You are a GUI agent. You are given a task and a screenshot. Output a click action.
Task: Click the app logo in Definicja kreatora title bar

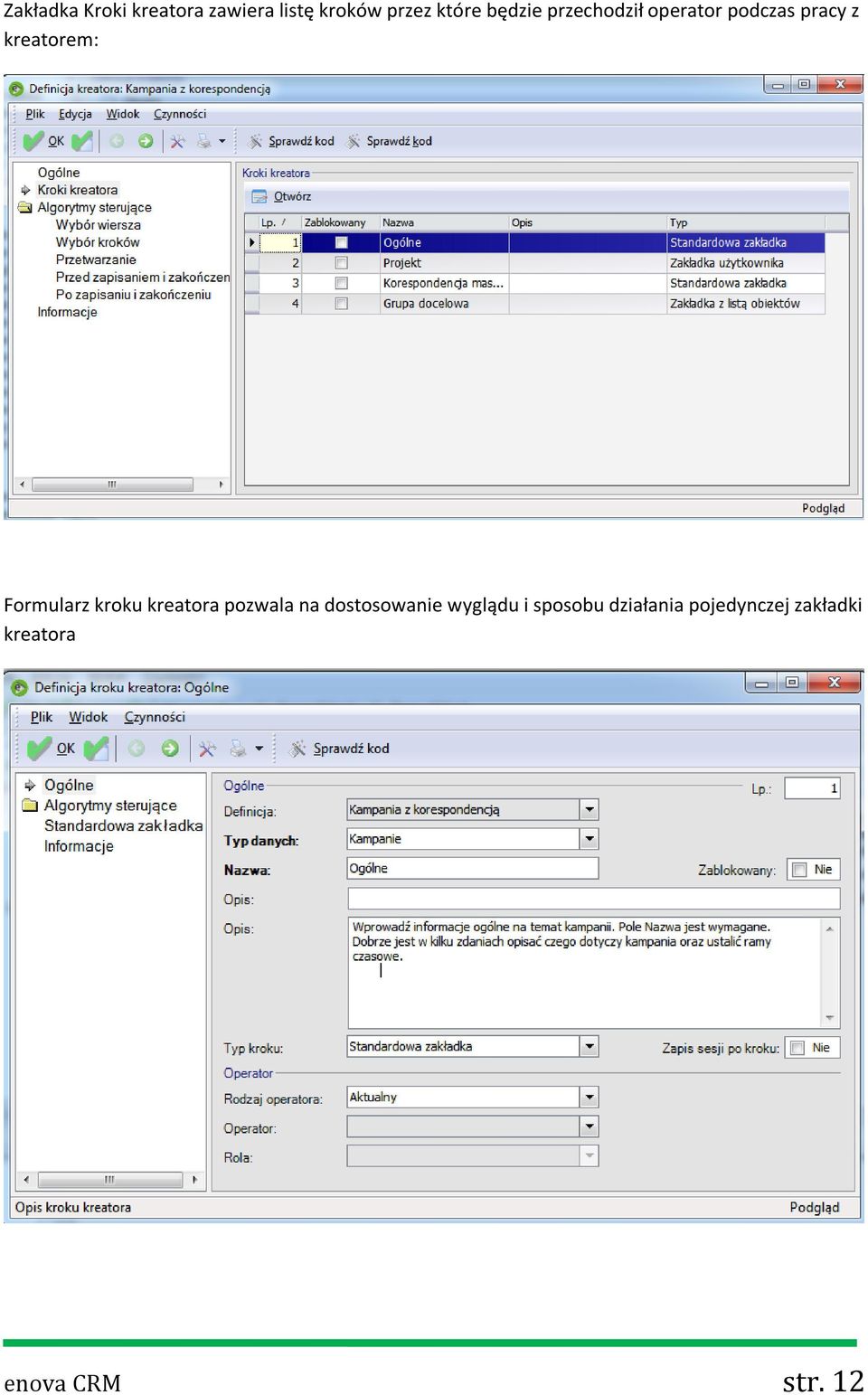pos(16,89)
